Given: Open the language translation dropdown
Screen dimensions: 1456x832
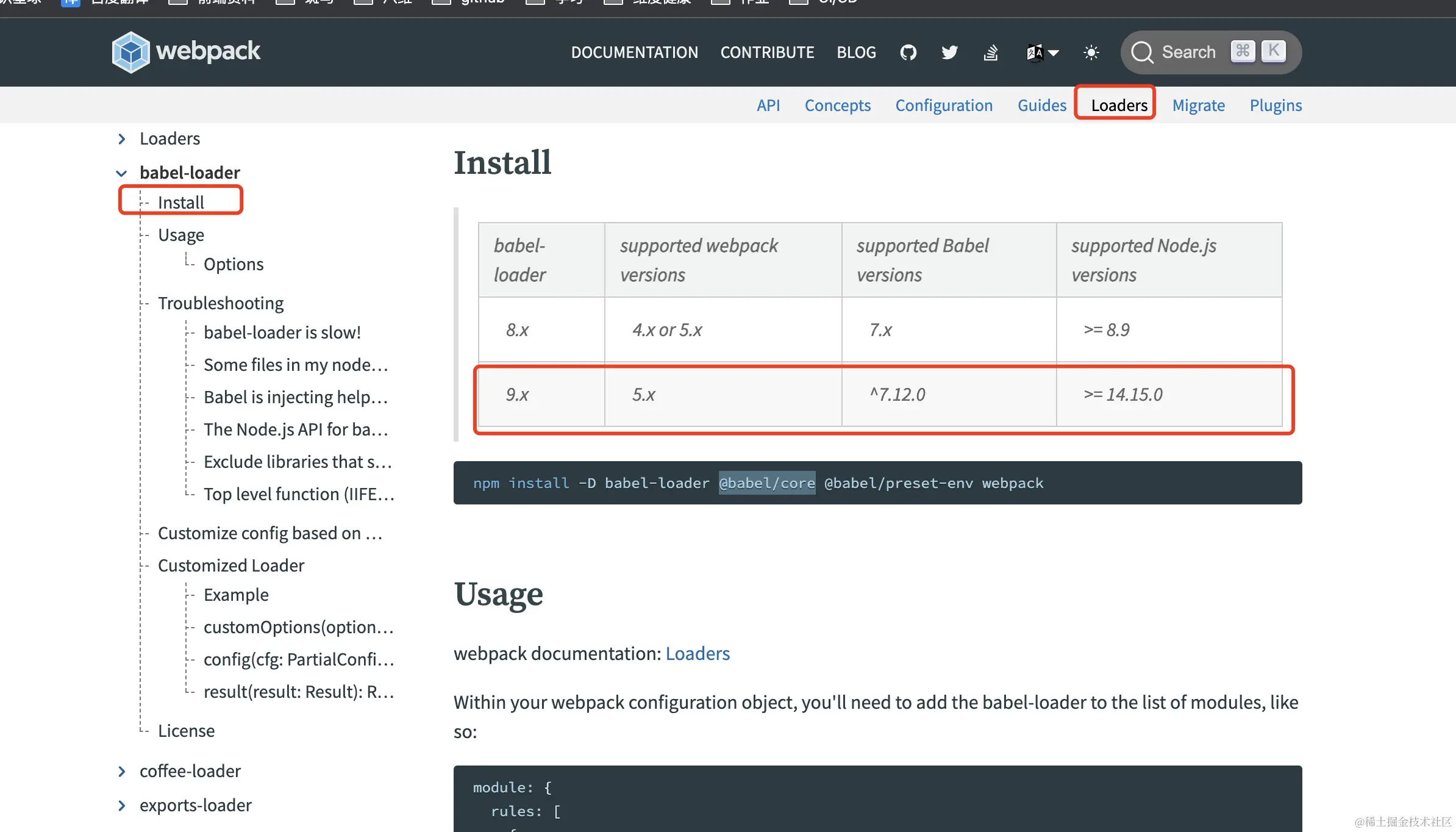Looking at the screenshot, I should pos(1042,52).
